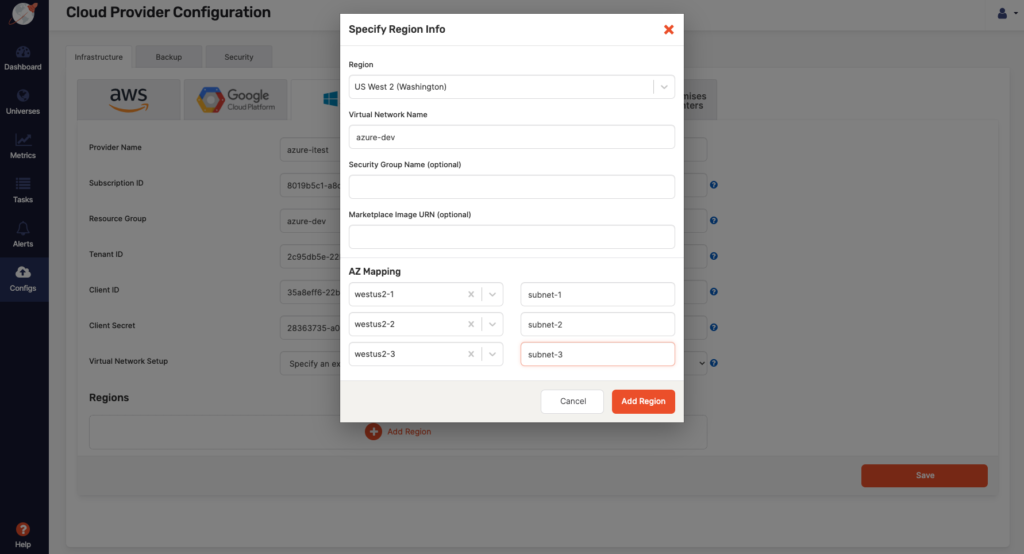
Task: Expand the westus2-2 zone dropdown
Action: 492,325
